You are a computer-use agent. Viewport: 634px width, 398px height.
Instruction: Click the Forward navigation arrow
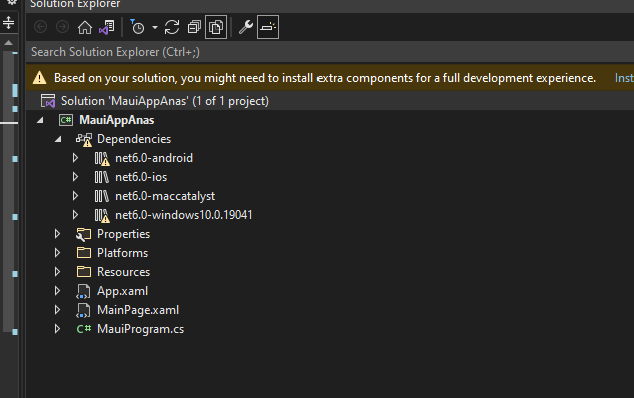coord(62,27)
